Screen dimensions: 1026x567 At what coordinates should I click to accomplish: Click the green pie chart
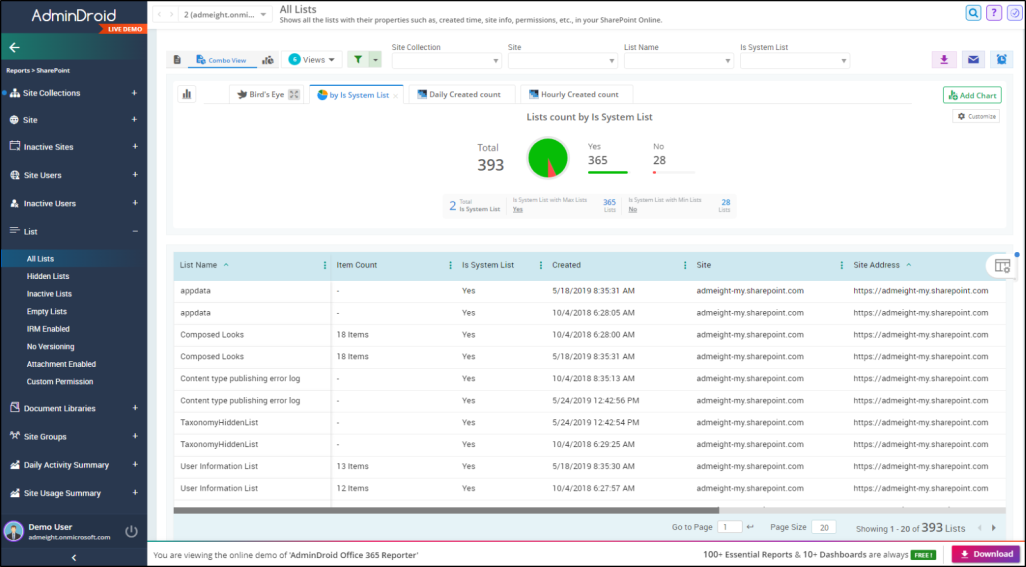tap(548, 158)
